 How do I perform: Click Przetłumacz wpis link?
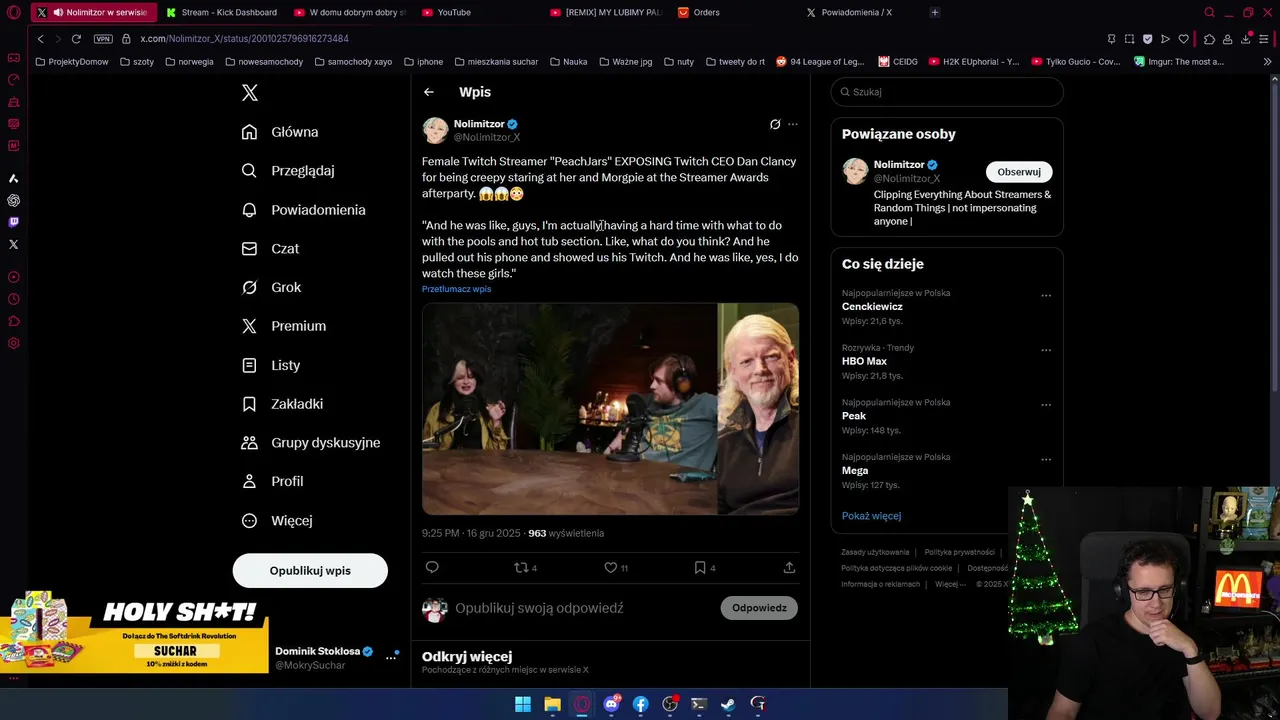coord(456,289)
